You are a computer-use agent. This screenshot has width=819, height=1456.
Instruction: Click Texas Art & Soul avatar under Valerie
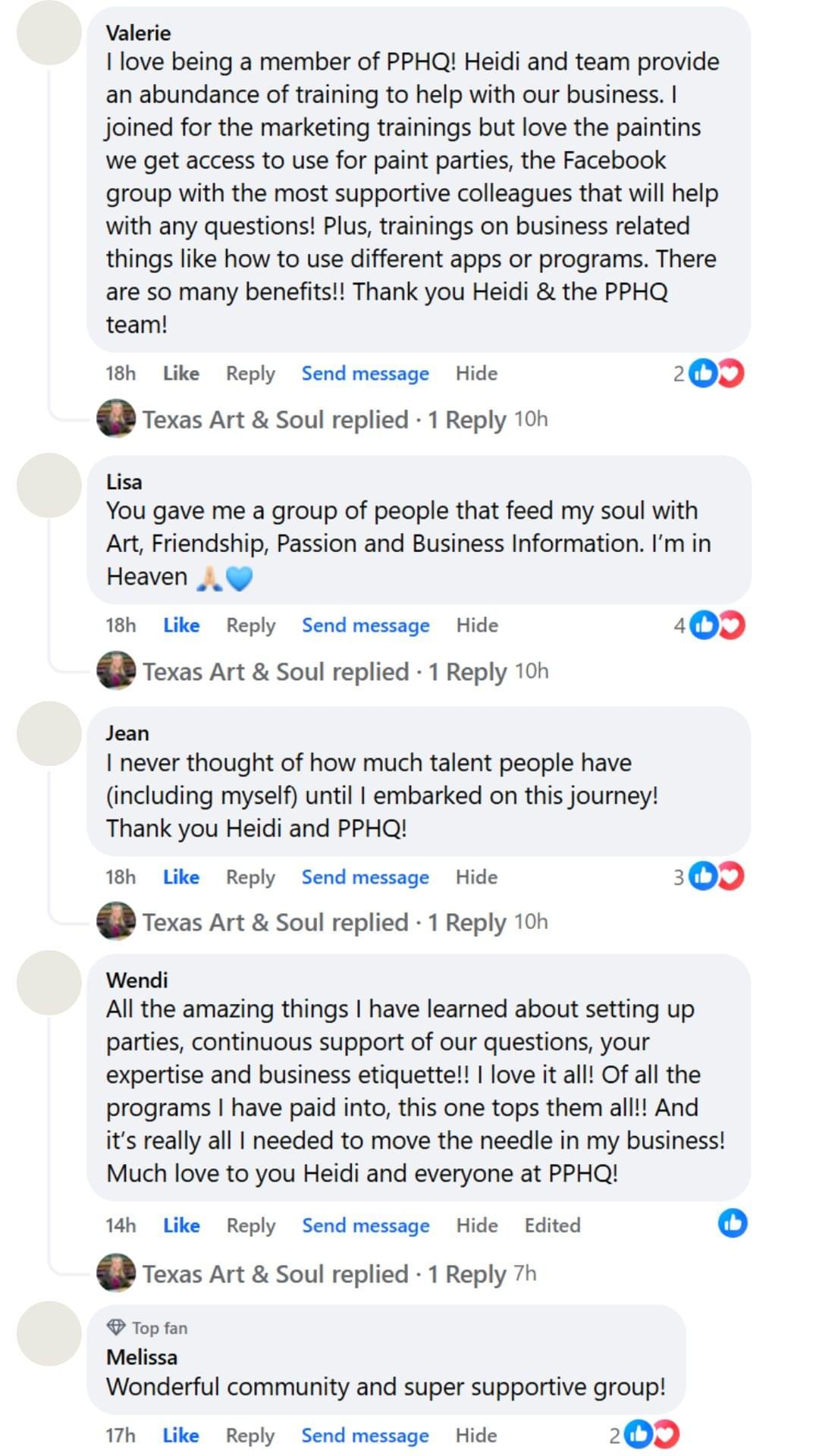pyautogui.click(x=116, y=419)
